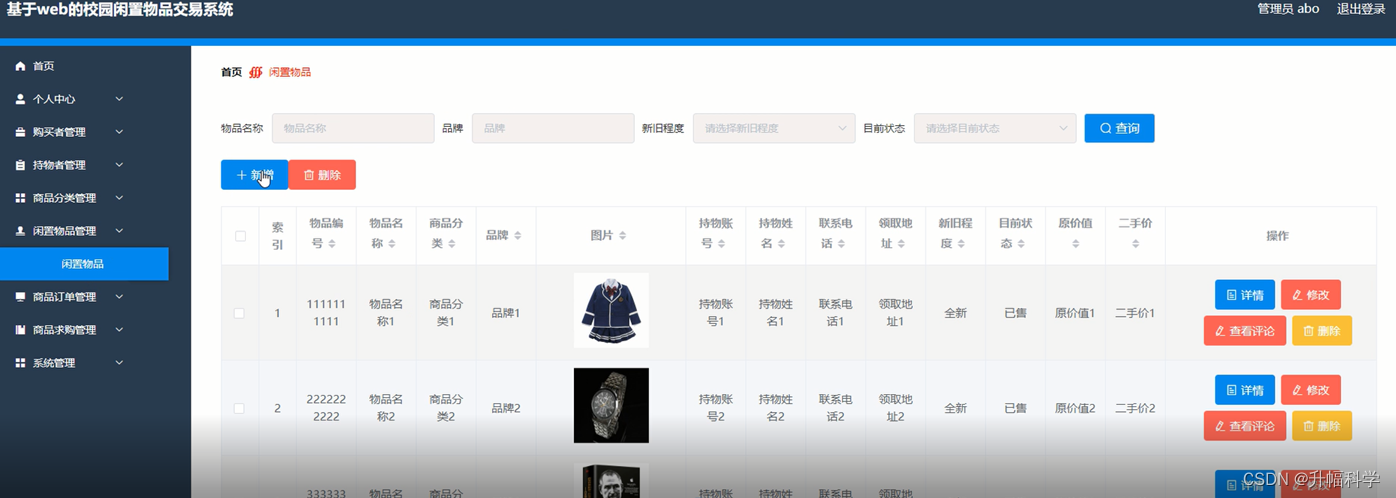This screenshot has width=1396, height=498.
Task: Click 修改 button for 物品名称2 row
Action: pos(1310,390)
